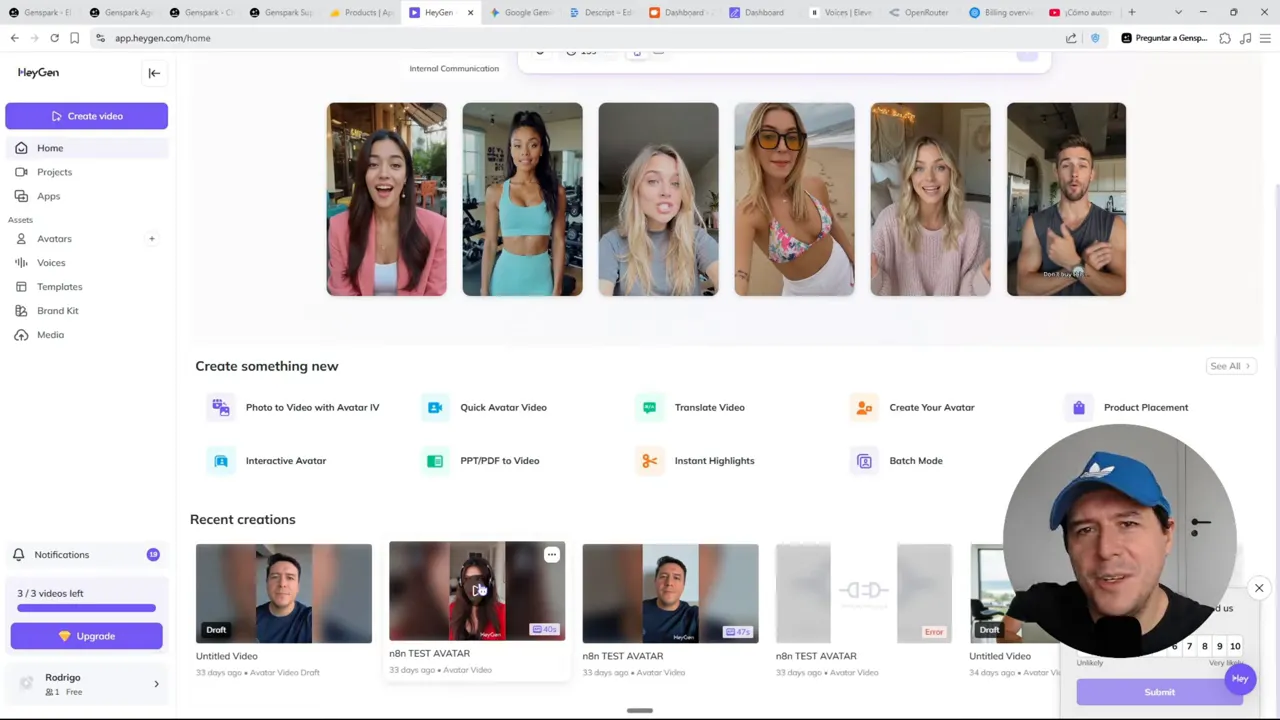Click the Create video button
1280x720 pixels.
tap(86, 116)
